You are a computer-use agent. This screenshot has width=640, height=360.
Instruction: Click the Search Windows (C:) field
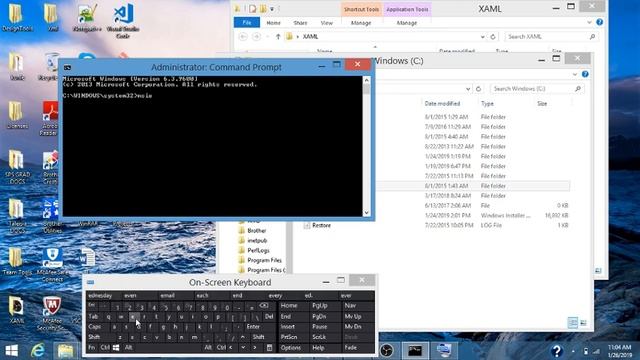(x=536, y=89)
